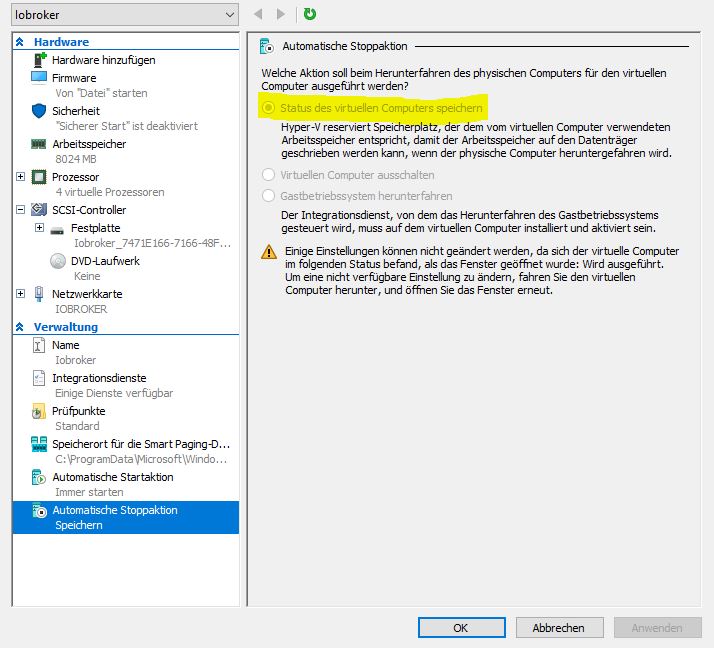
Task: Click the 'C:\ProgramData\Microsoft\Windo...' path
Action: pyautogui.click(x=141, y=459)
